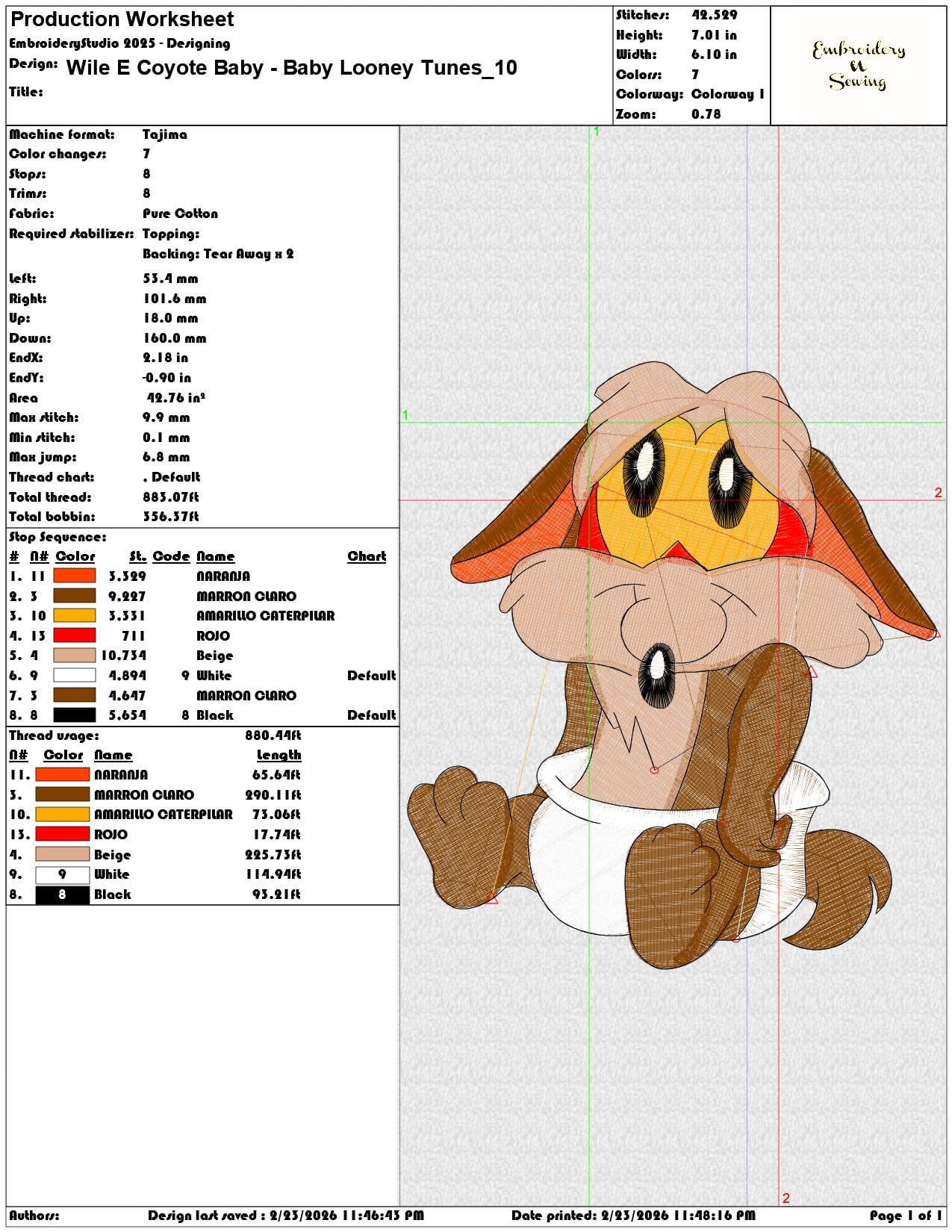Click the Embroidery N Sewing logo

point(859,65)
